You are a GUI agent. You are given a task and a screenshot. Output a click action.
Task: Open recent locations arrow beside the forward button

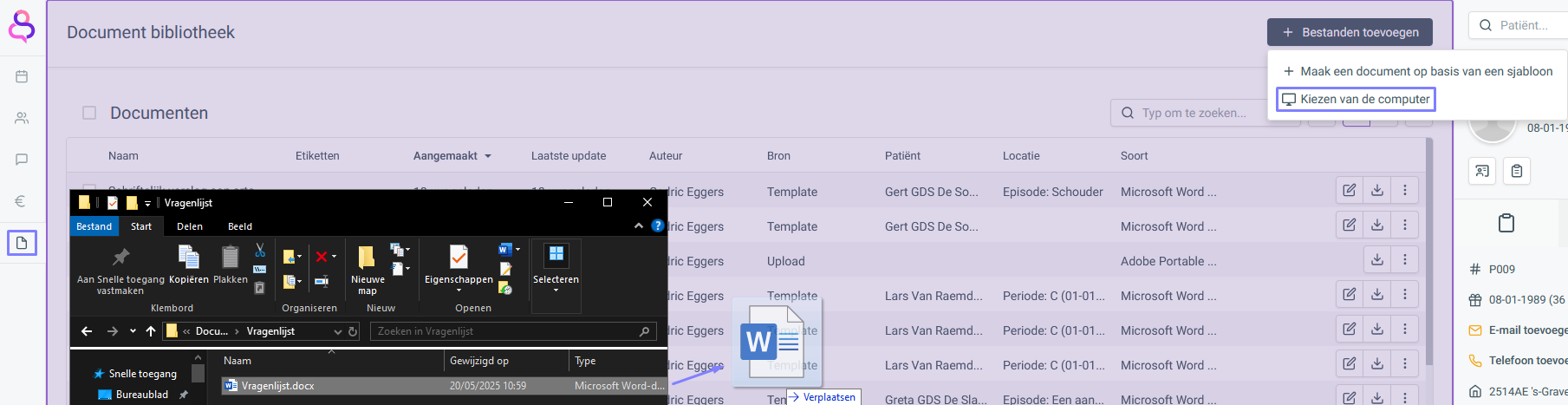(133, 331)
